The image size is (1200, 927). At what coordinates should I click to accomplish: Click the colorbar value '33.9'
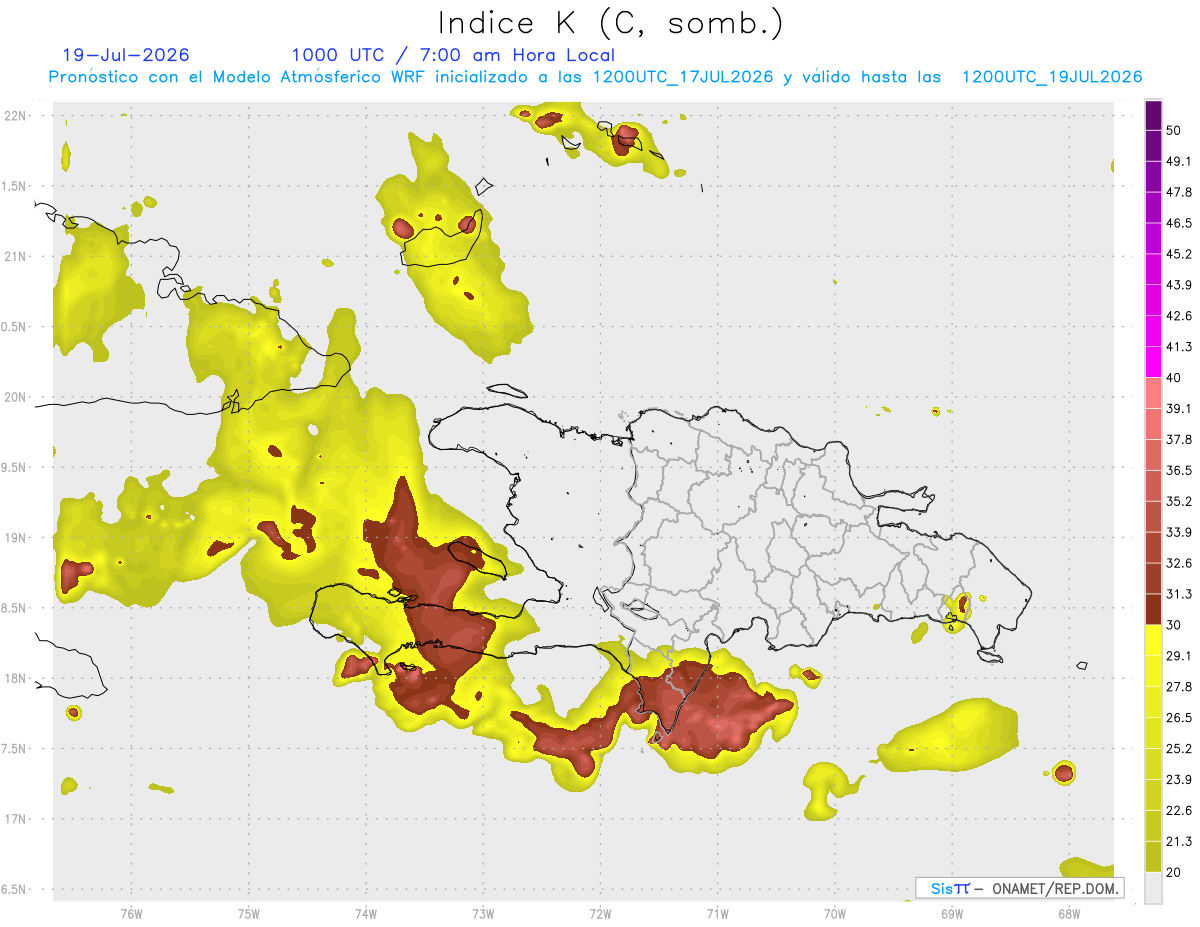click(1178, 532)
